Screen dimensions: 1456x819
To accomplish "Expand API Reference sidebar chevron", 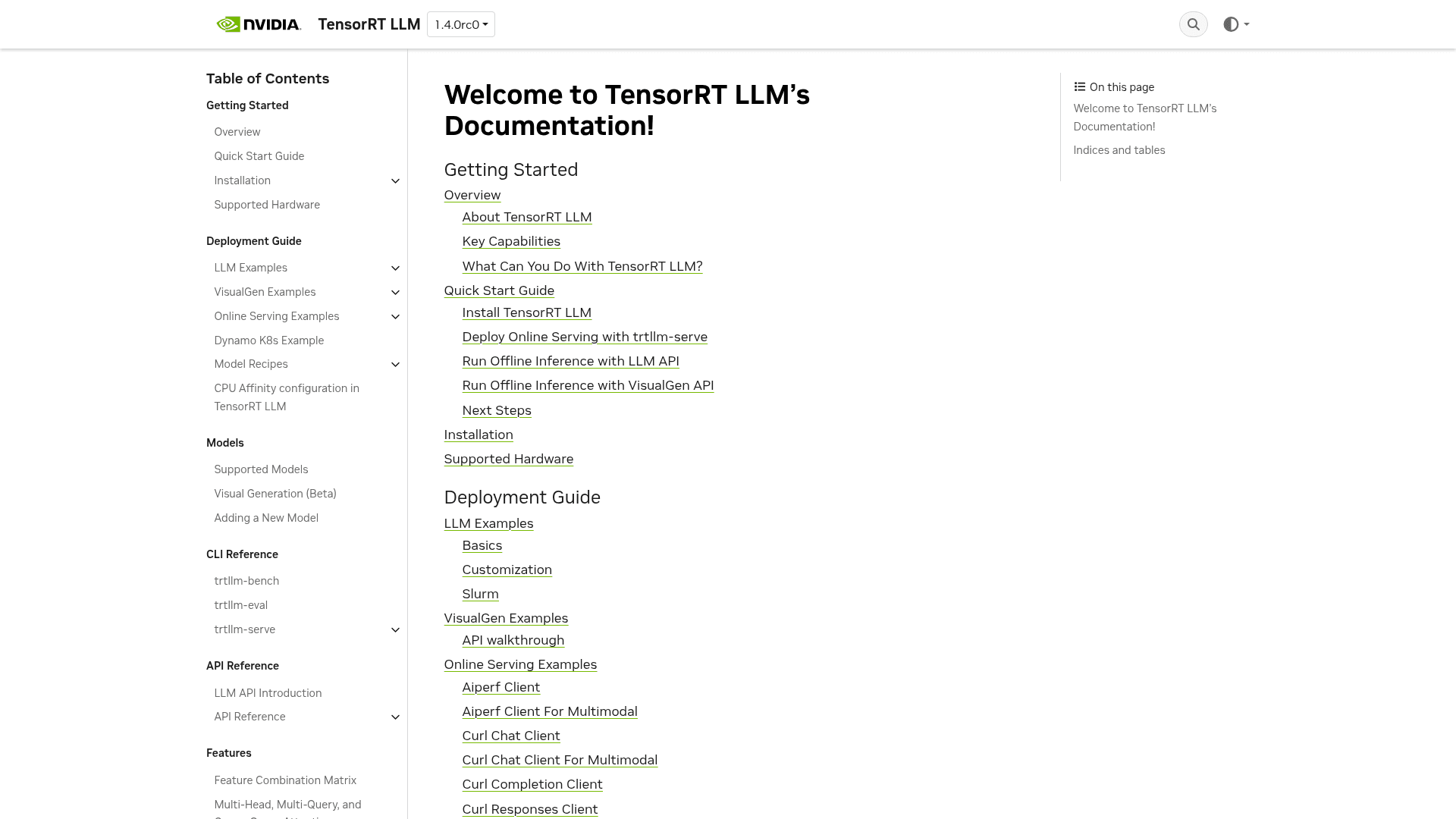I will [x=395, y=717].
